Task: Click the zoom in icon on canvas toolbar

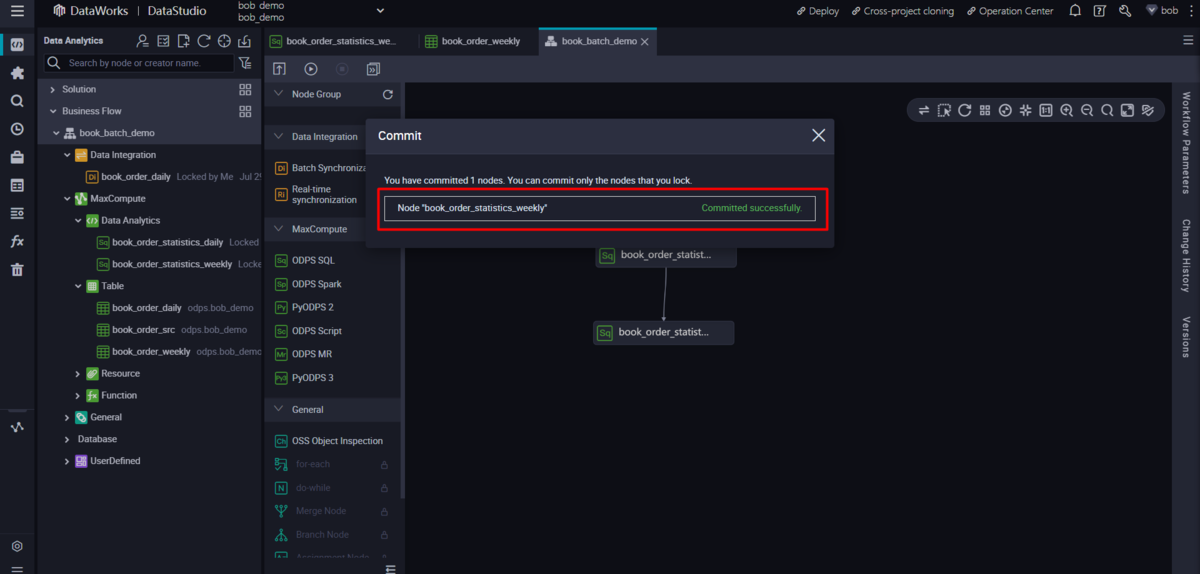Action: (x=1067, y=111)
